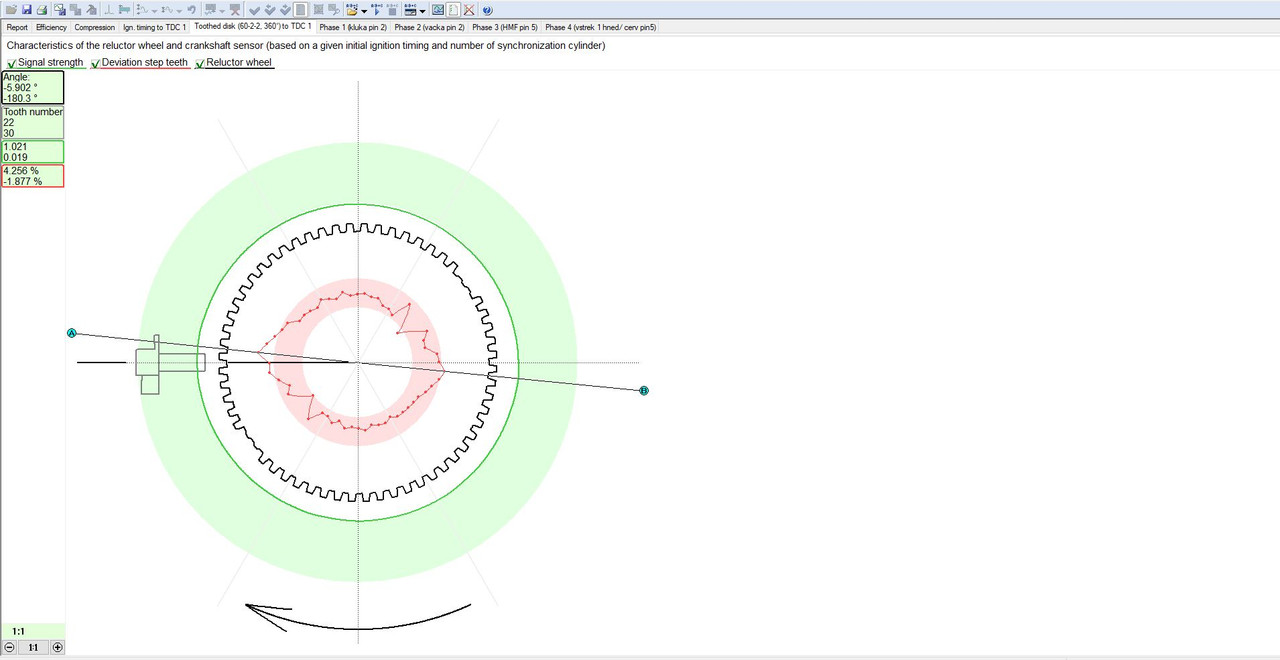Click the undo curved arrow icon
Image resolution: width=1280 pixels, height=660 pixels.
pyautogui.click(x=192, y=9)
